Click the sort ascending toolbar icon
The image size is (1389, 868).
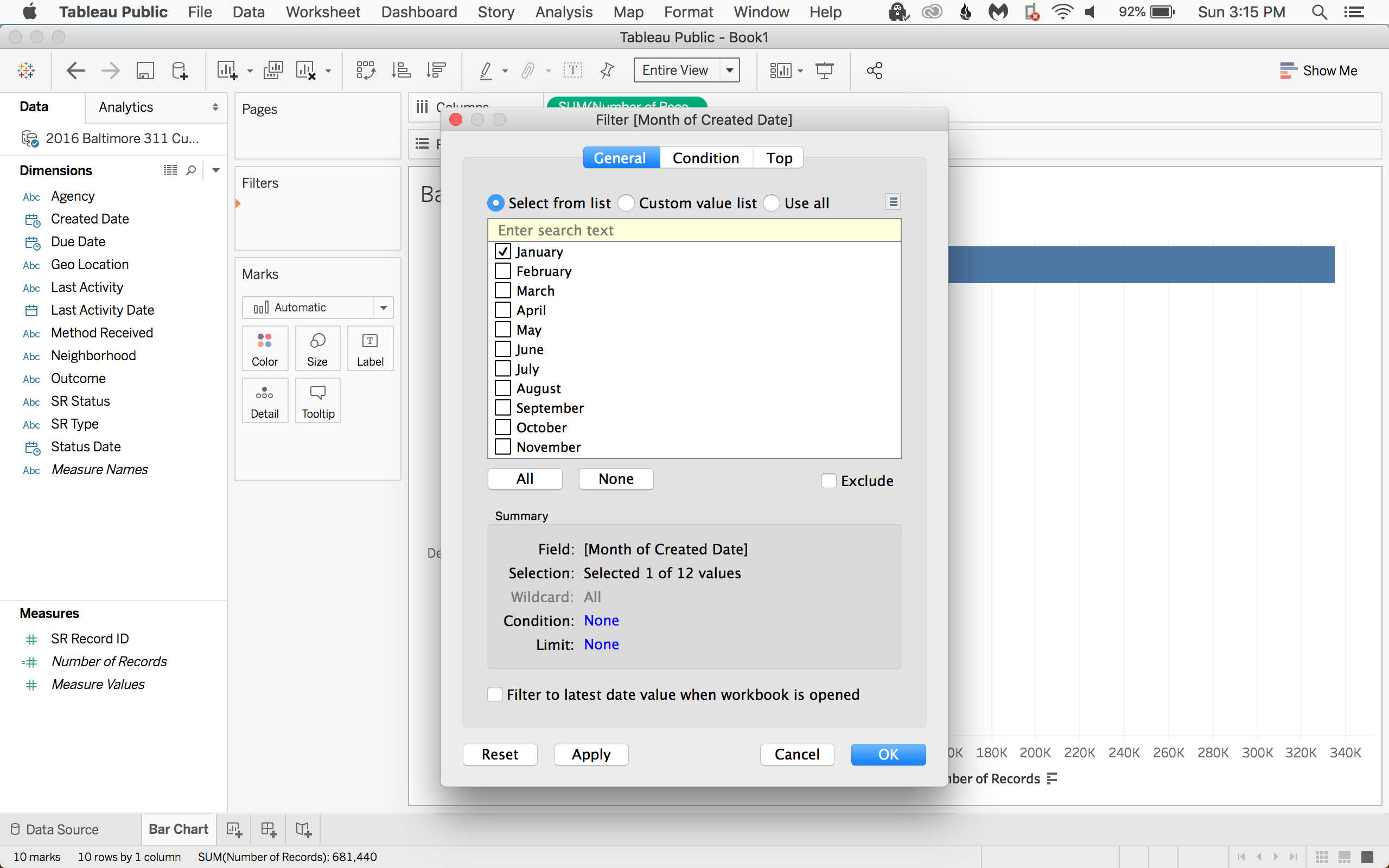pos(401,71)
